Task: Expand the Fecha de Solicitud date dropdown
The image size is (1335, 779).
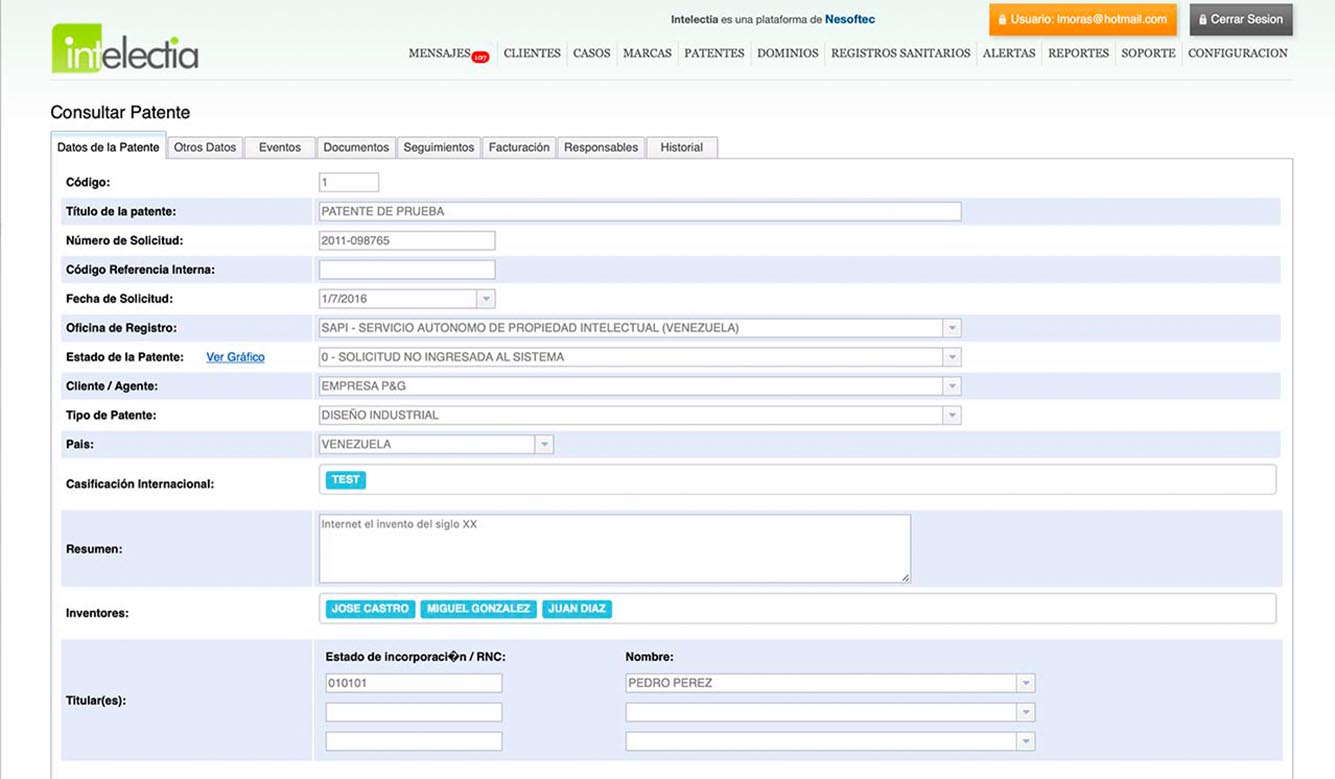Action: pos(485,299)
